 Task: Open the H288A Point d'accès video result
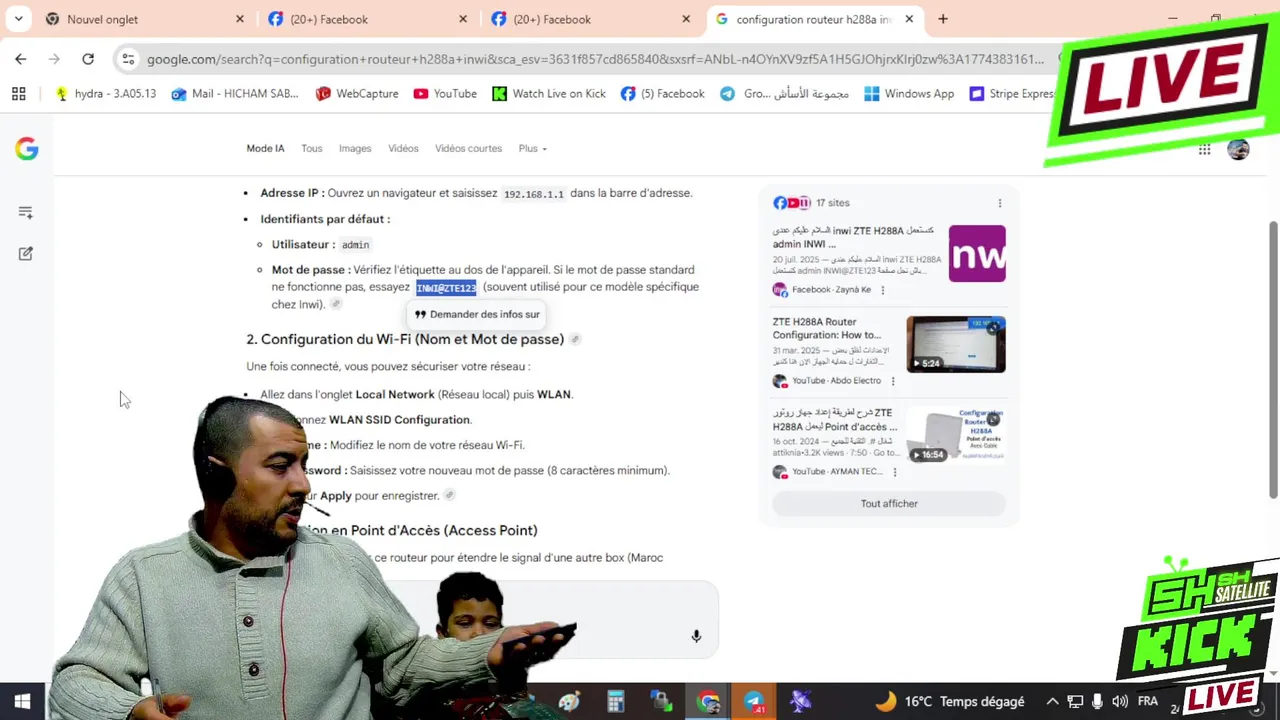pyautogui.click(x=834, y=419)
